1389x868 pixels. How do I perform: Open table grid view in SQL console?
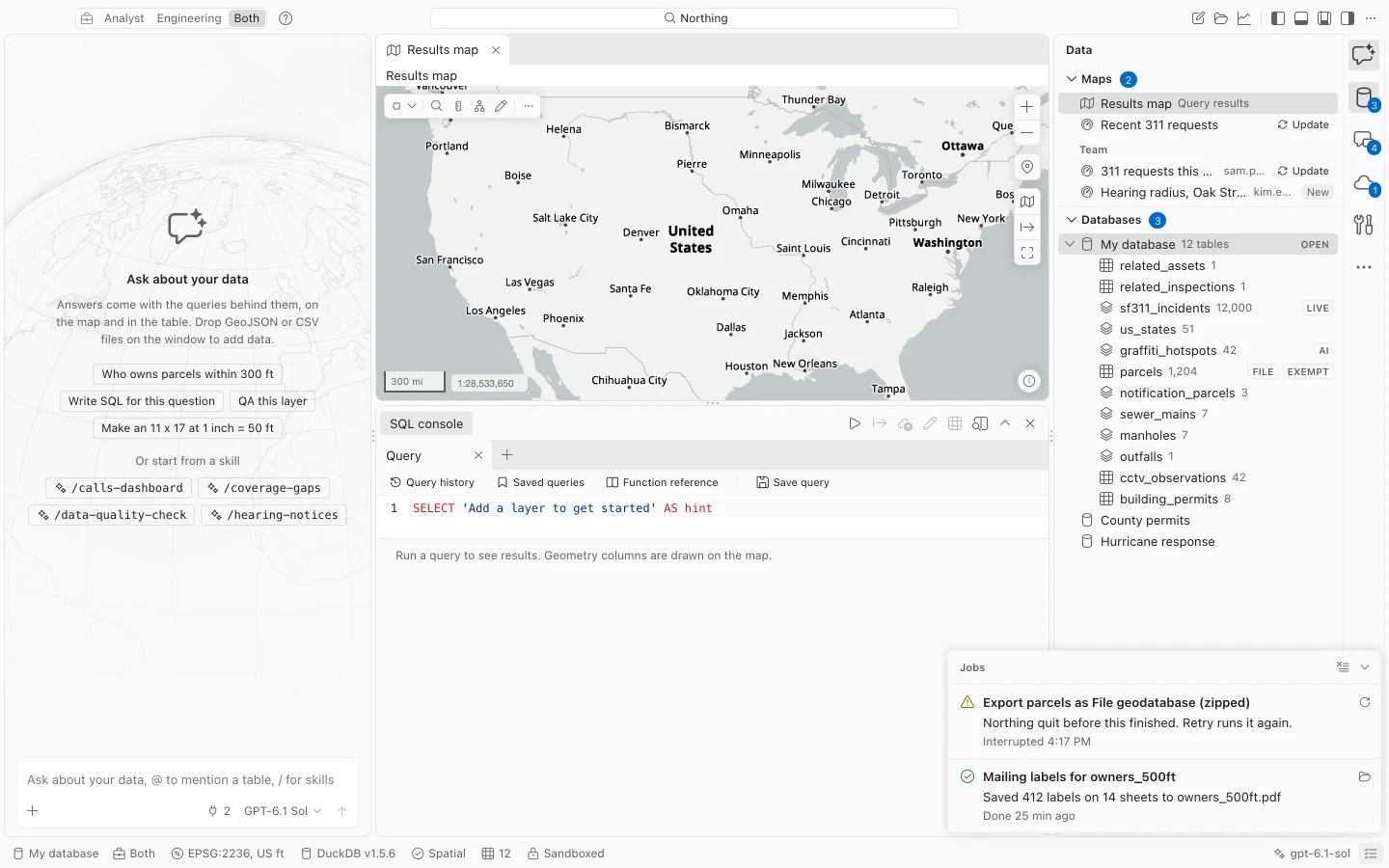pyautogui.click(x=955, y=423)
